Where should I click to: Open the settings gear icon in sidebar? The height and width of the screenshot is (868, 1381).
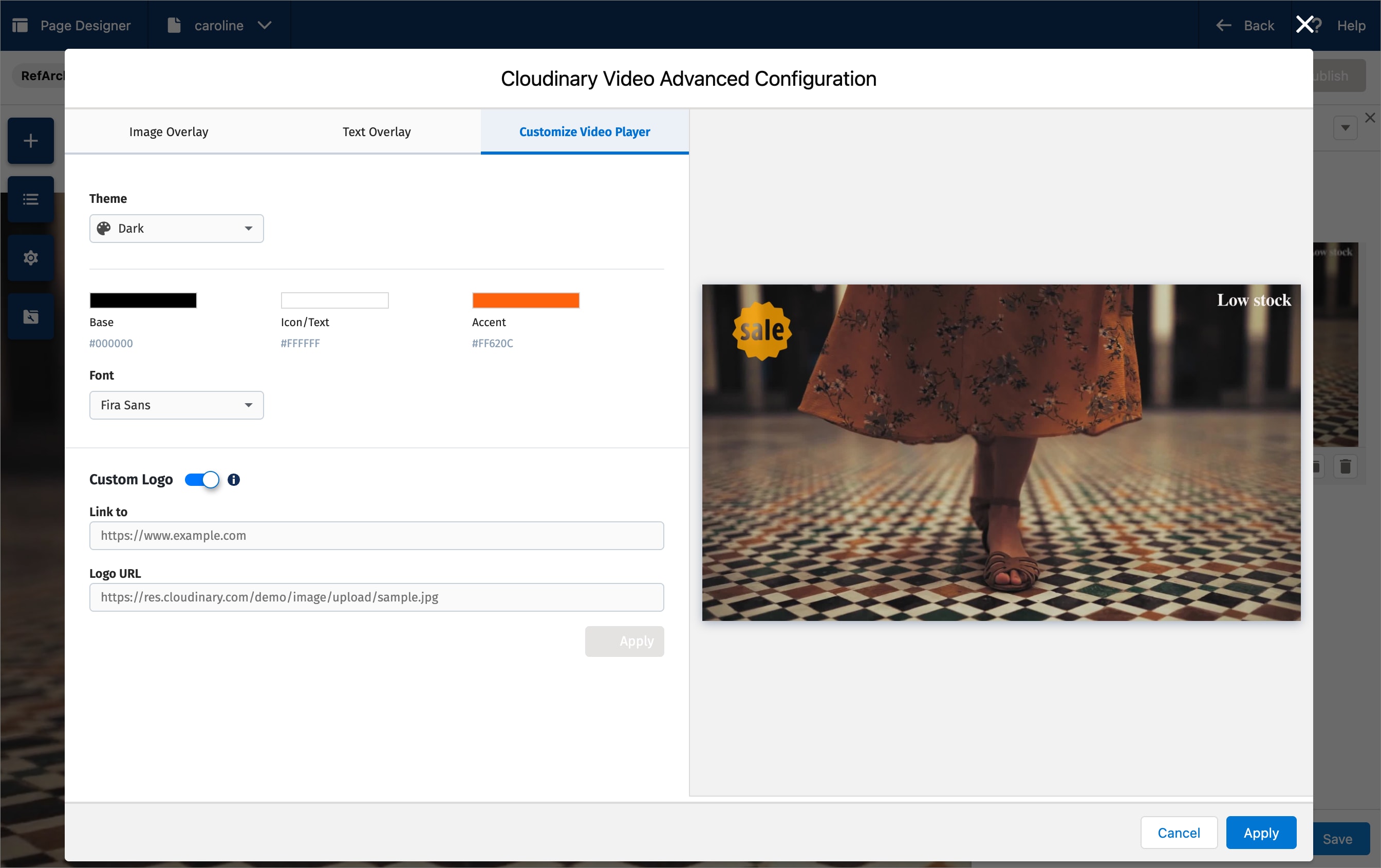(30, 258)
